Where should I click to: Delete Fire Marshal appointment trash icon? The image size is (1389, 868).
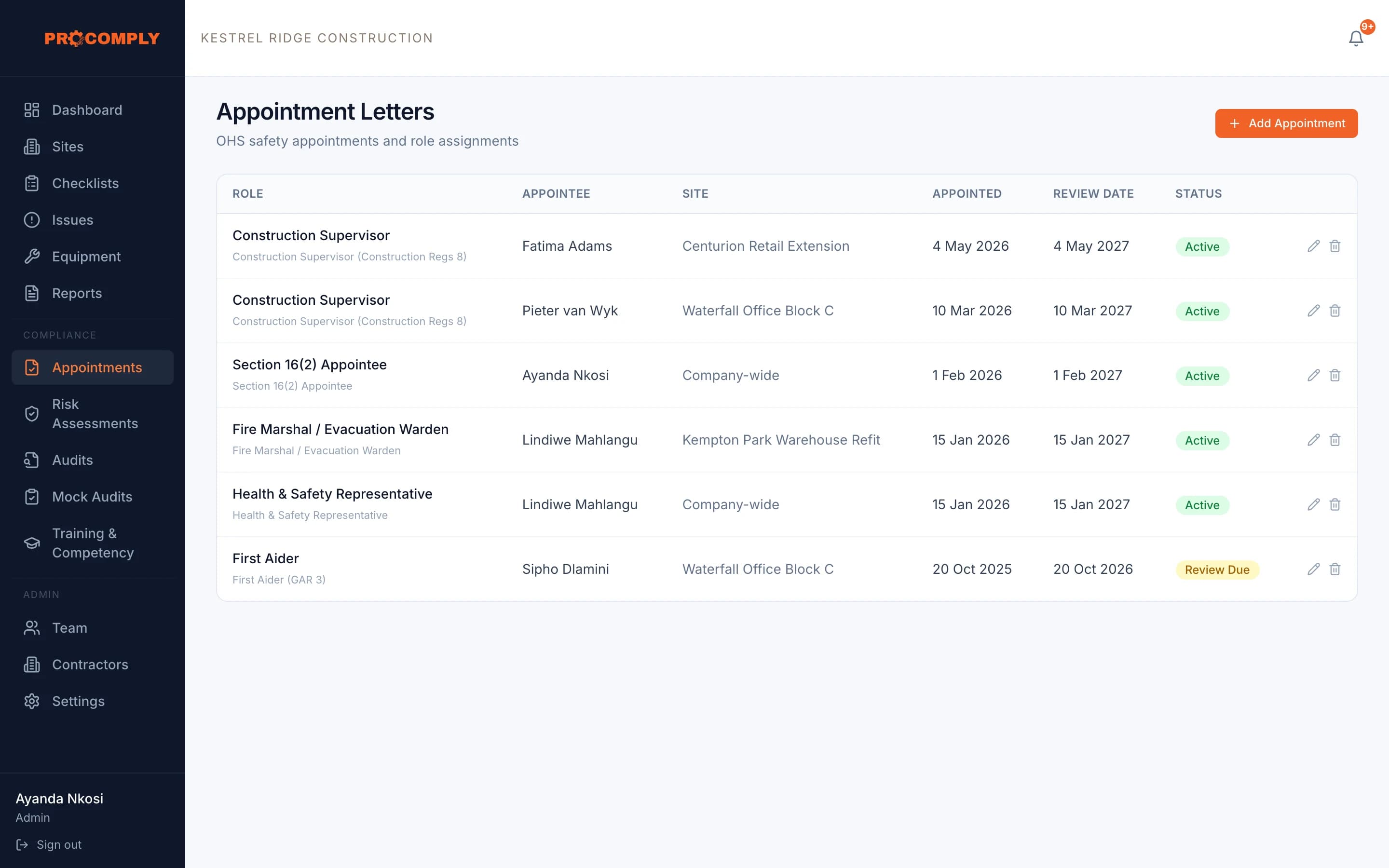pos(1335,440)
